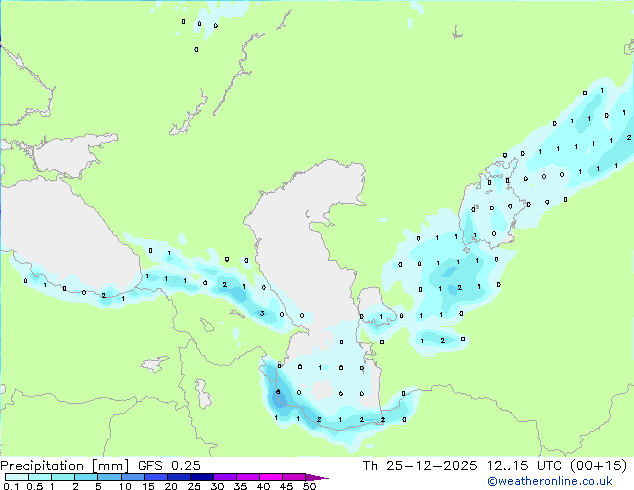Click the 30–35 mm purple swatch
This screenshot has height=490, width=634.
[x=225, y=477]
